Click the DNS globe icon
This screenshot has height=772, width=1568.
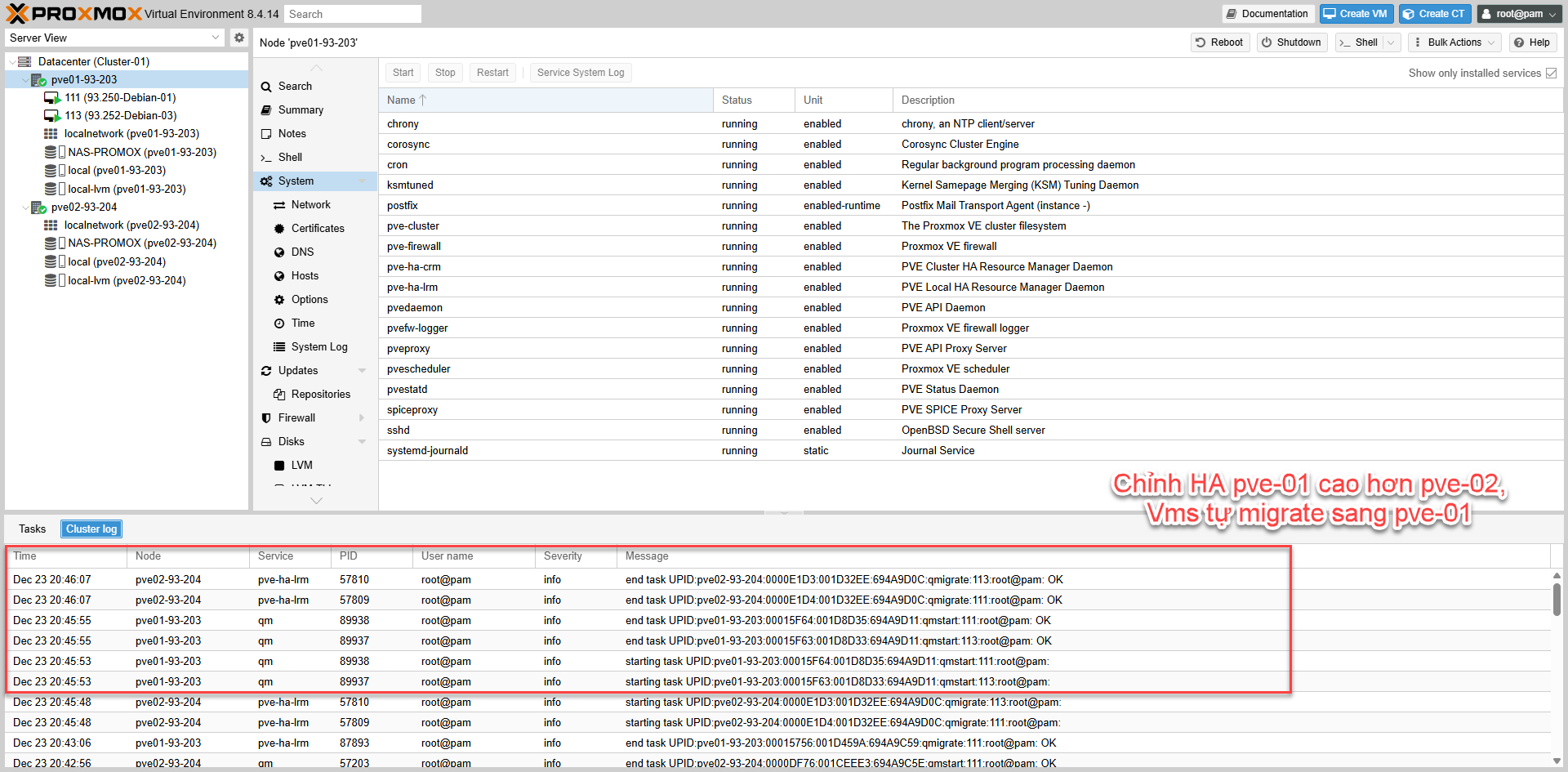click(279, 252)
